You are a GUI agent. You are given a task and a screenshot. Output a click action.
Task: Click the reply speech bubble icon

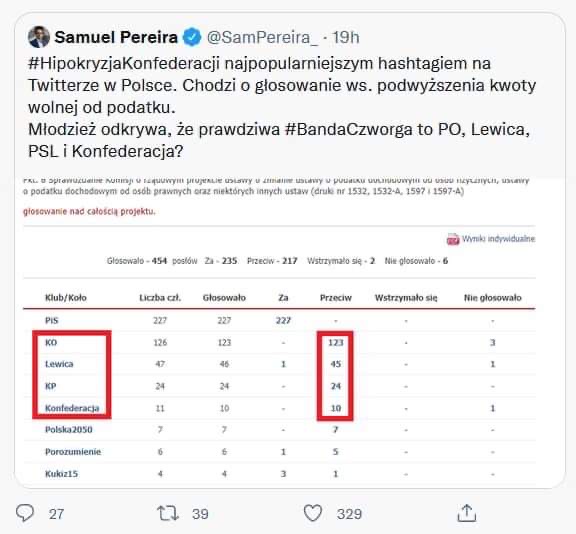[25, 513]
